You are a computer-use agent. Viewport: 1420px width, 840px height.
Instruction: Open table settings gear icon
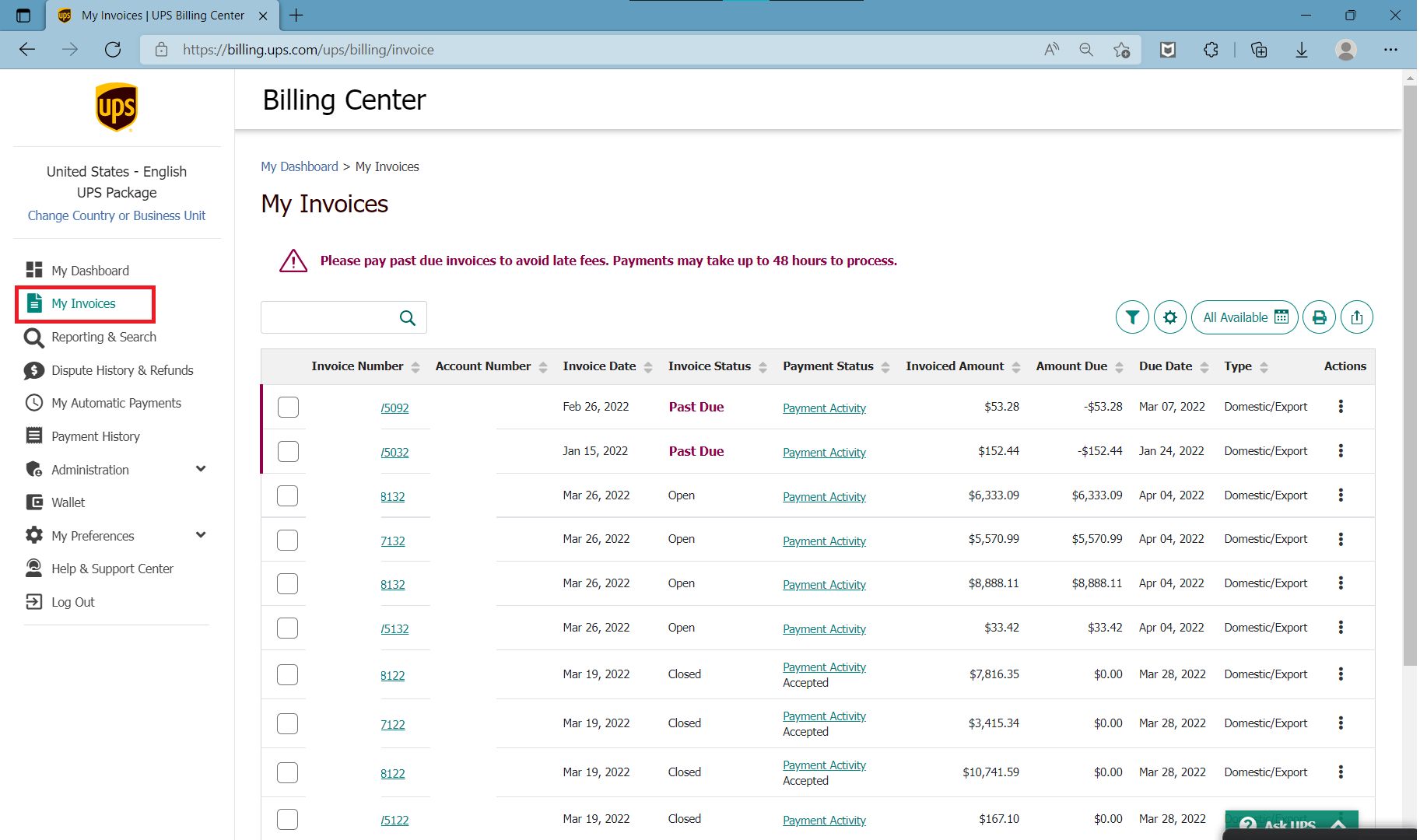tap(1169, 317)
